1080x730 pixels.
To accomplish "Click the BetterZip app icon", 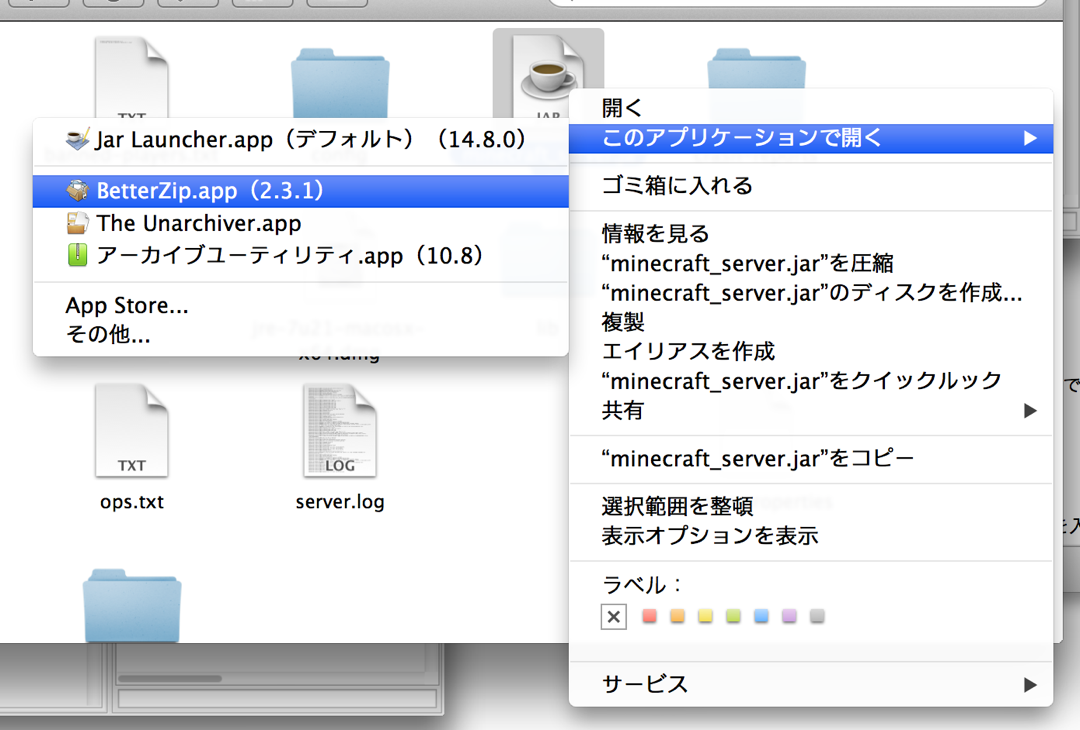I will coord(78,191).
